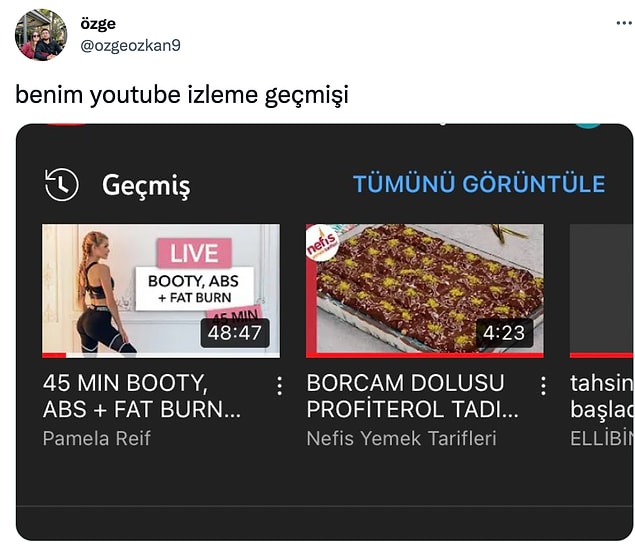Viewport: 635px width, 544px height.
Task: Open the Pamela Reif channel name
Action: coord(96,438)
